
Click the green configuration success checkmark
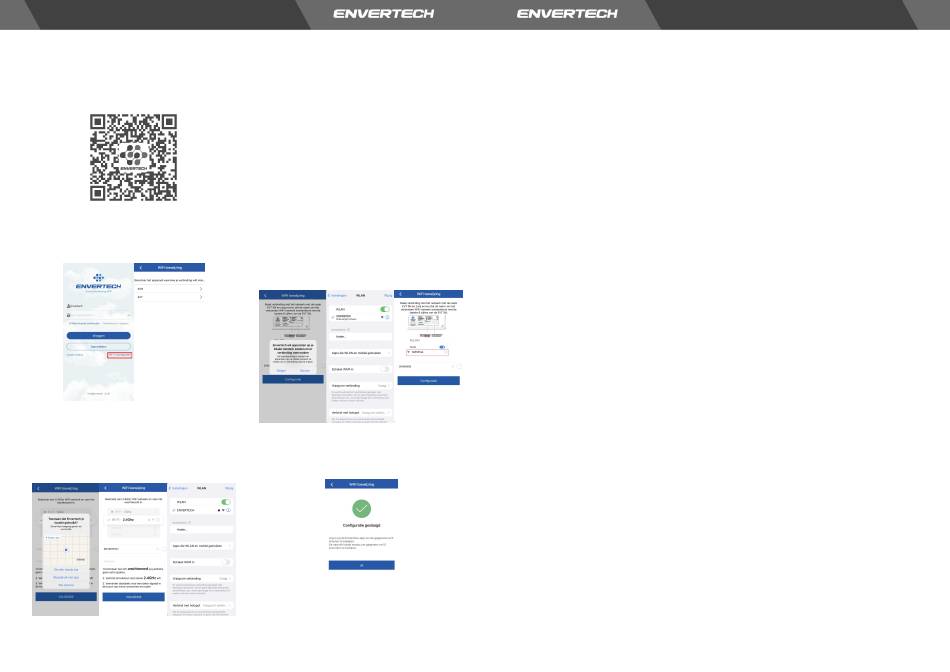point(361,508)
